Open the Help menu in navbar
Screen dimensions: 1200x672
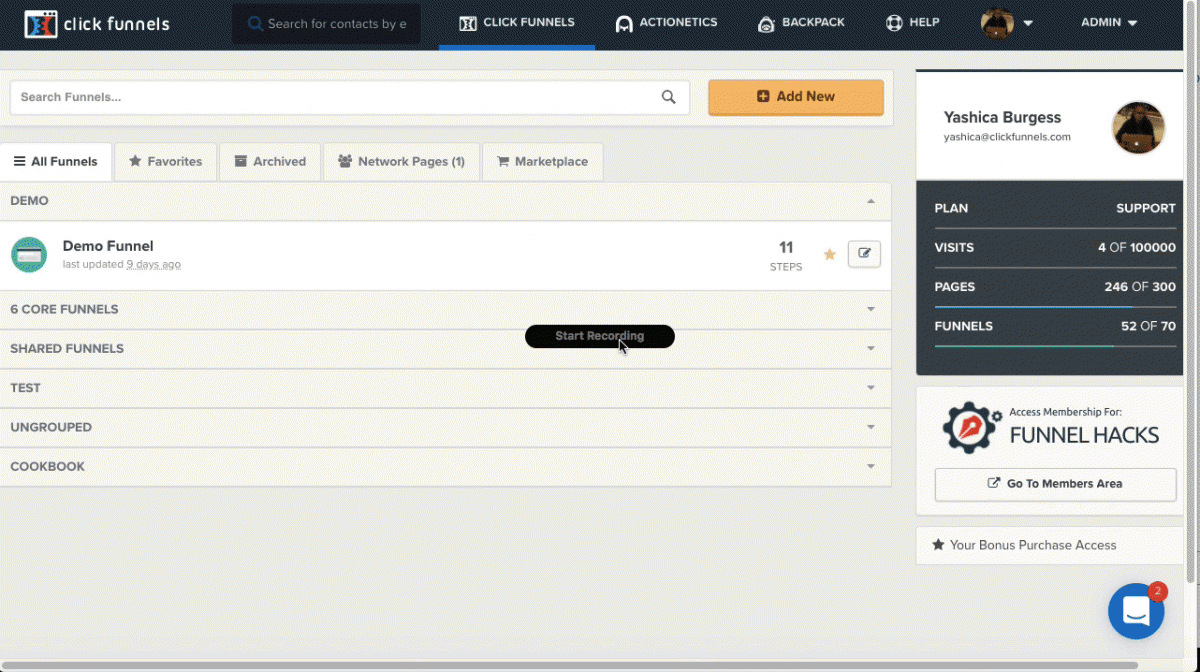click(912, 23)
